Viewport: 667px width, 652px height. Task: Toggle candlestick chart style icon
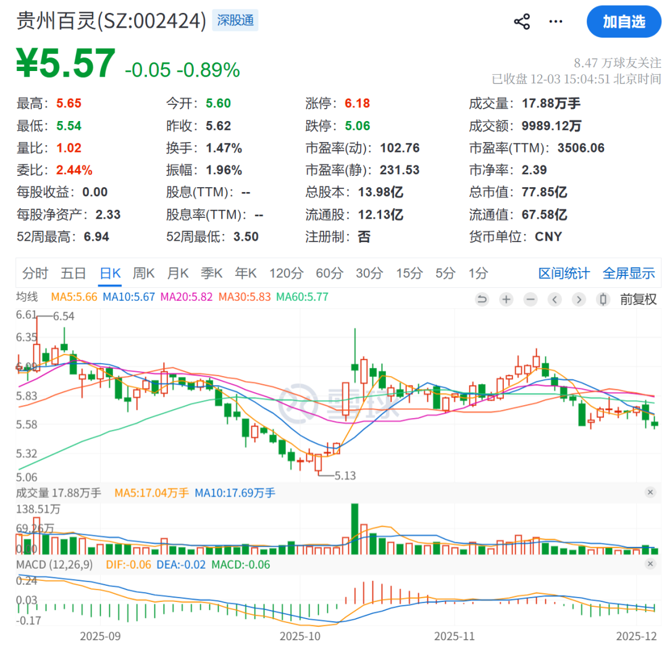click(602, 298)
